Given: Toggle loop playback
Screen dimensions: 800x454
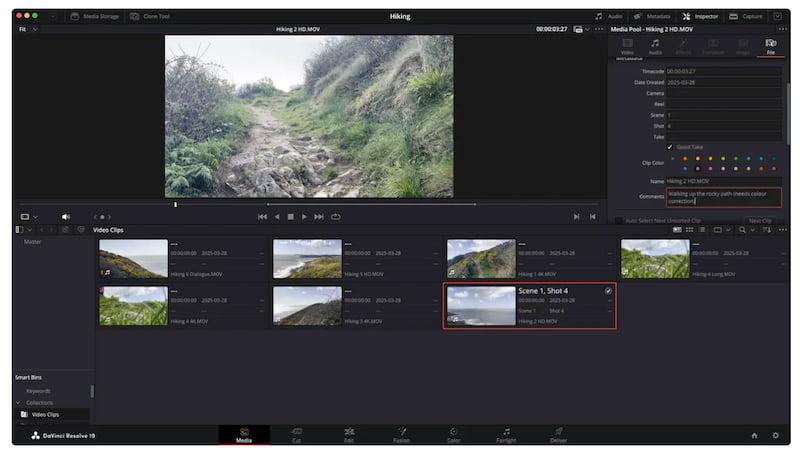Looking at the screenshot, I should (x=335, y=217).
